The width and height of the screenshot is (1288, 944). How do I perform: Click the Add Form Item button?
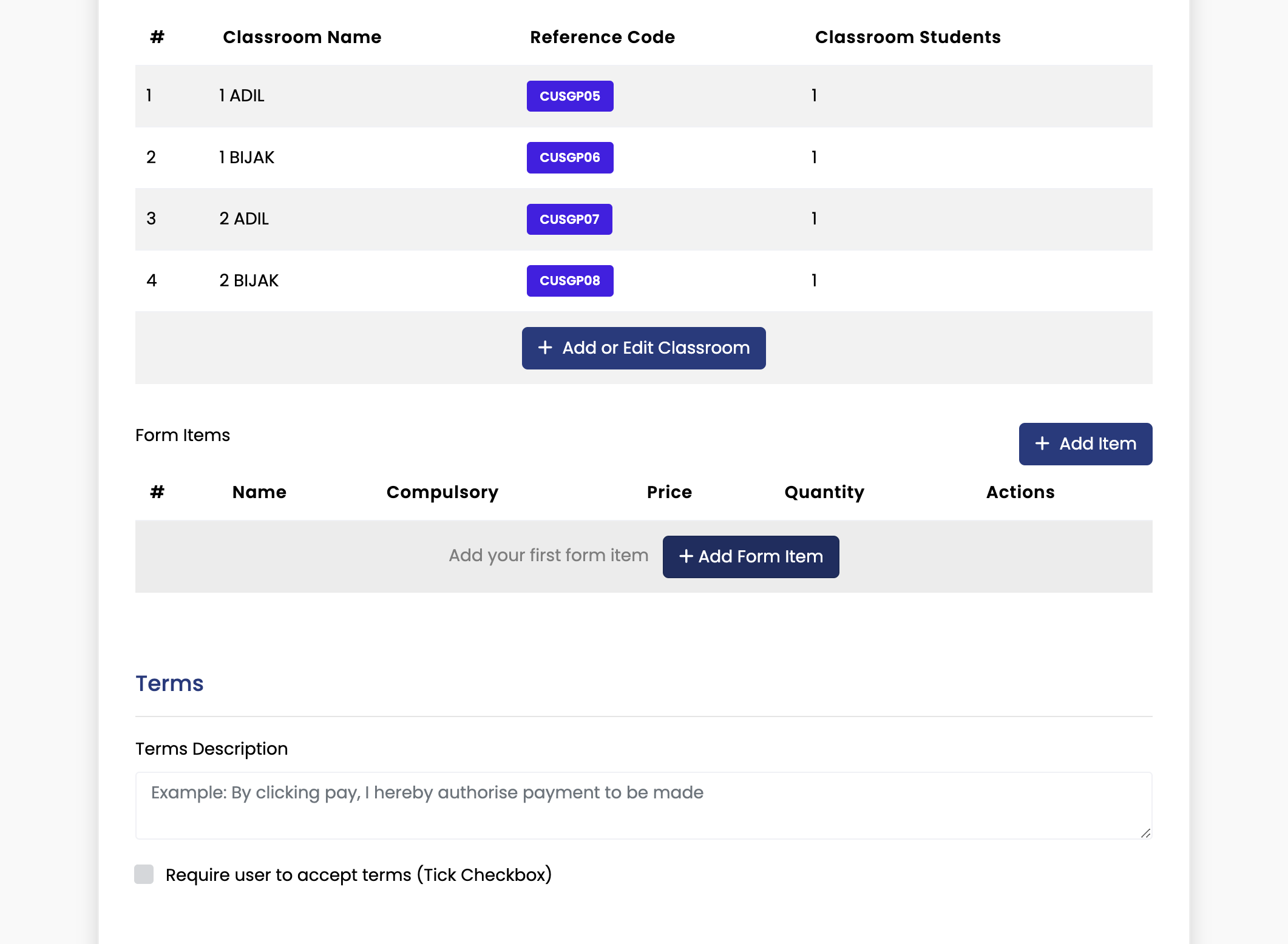click(x=751, y=556)
